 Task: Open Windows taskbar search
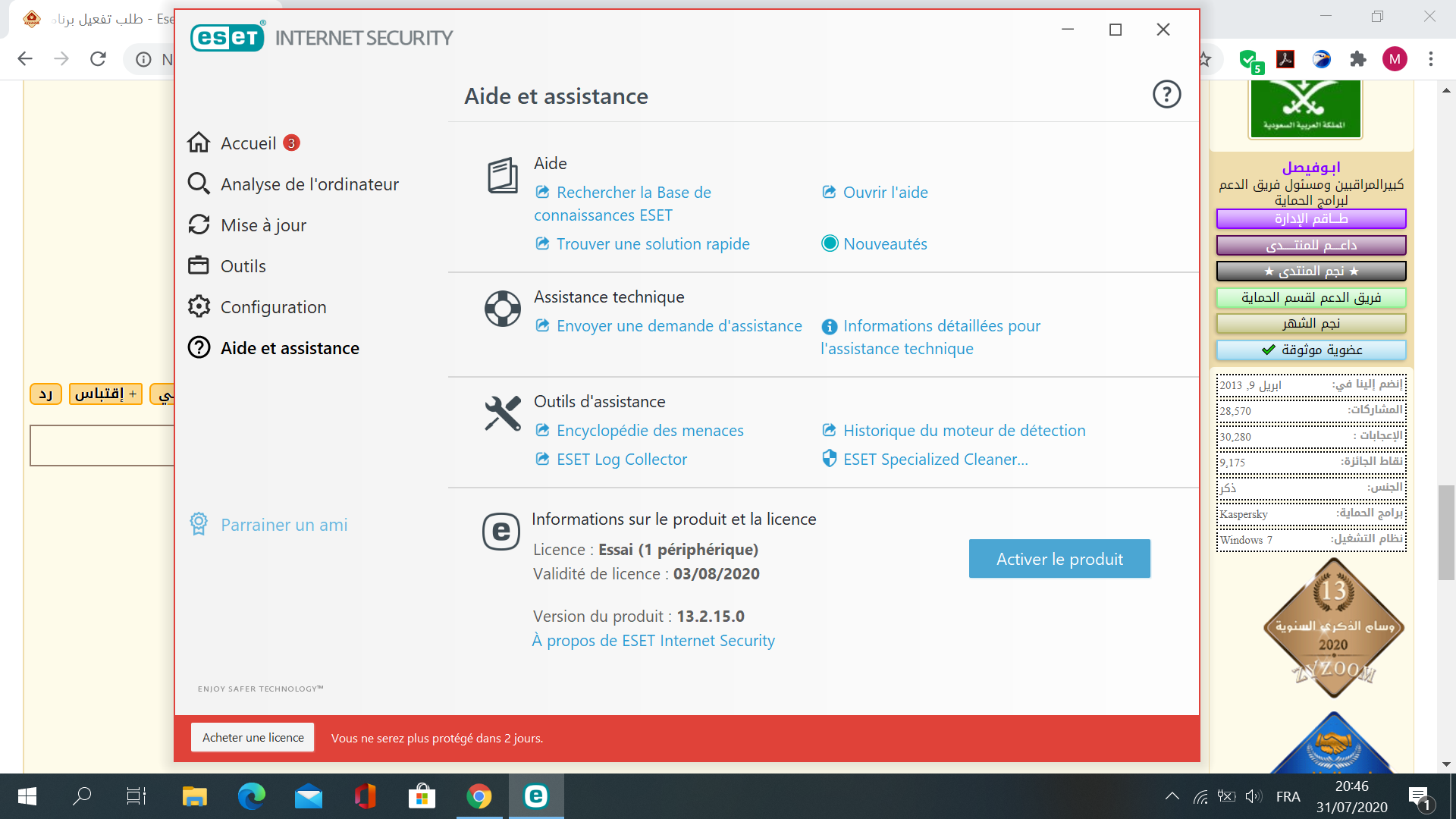81,796
